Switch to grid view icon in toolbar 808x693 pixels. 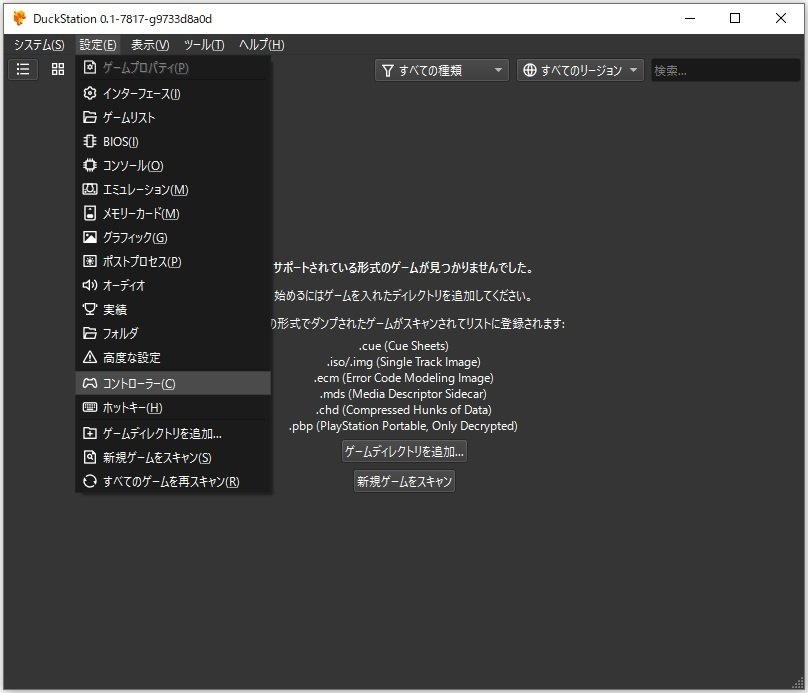(58, 69)
